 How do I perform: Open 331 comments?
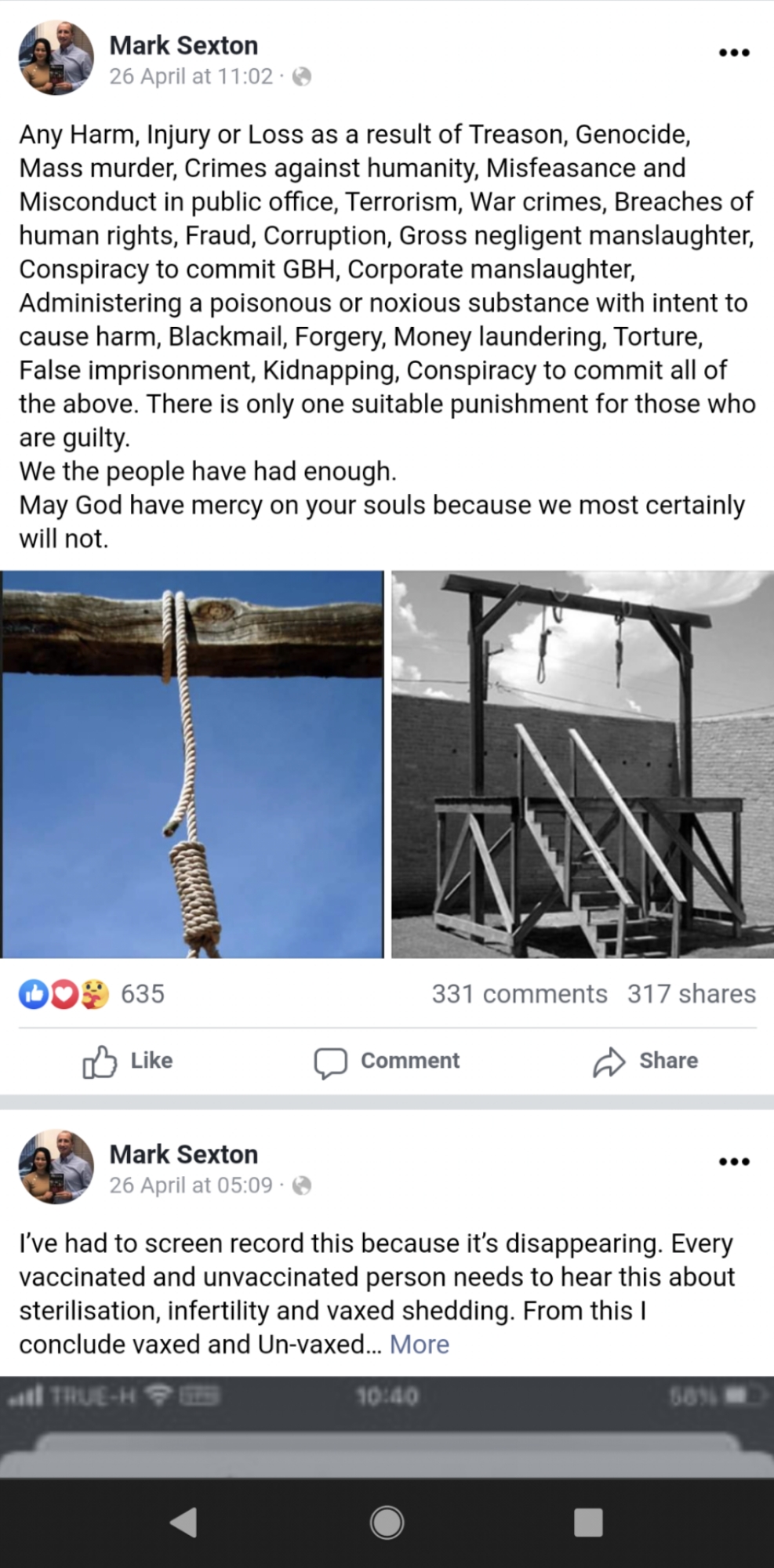click(x=519, y=993)
